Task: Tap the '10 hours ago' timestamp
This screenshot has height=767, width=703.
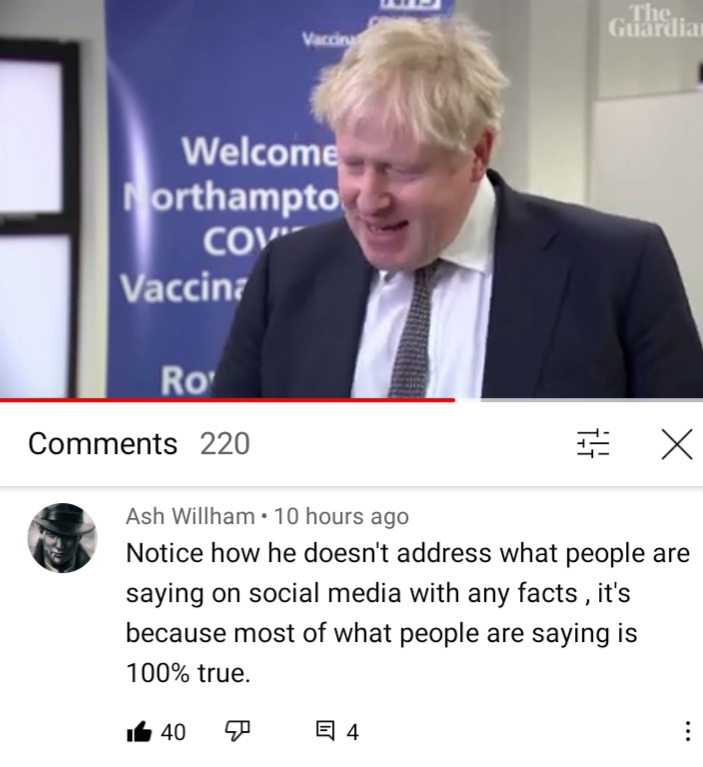Action: (341, 516)
